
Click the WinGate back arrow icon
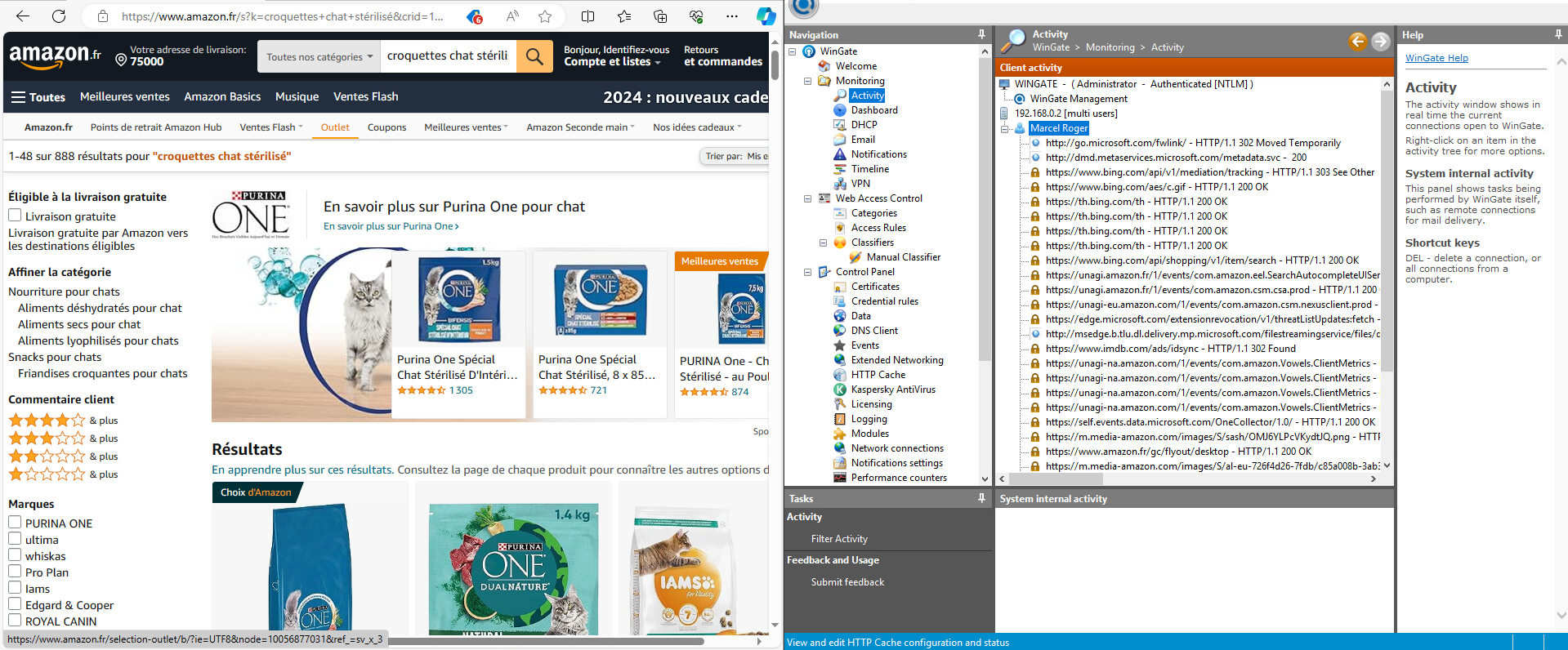[1357, 42]
